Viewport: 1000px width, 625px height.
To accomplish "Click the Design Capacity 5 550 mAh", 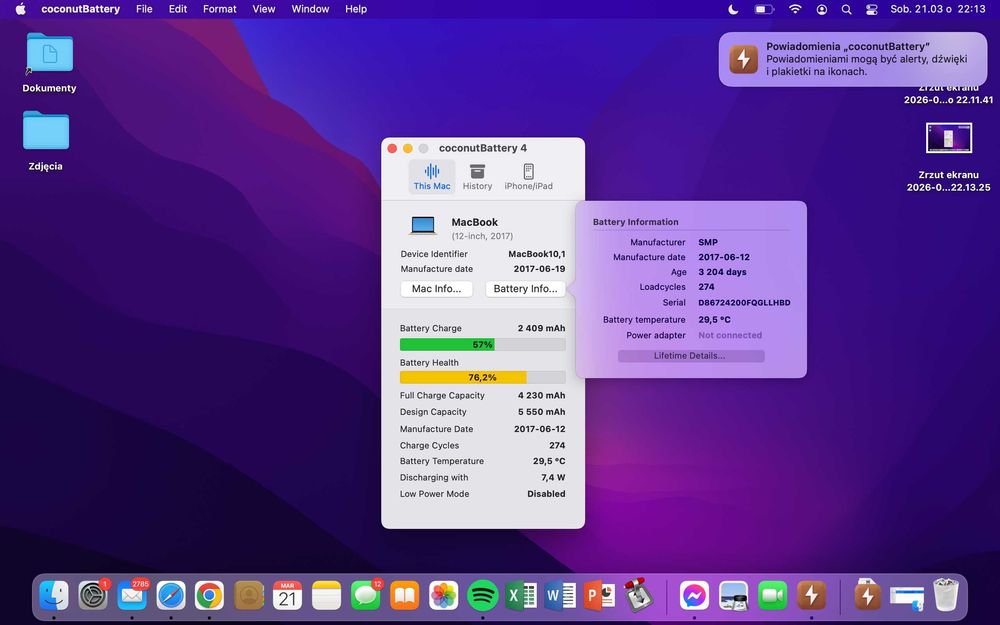I will pyautogui.click(x=541, y=412).
